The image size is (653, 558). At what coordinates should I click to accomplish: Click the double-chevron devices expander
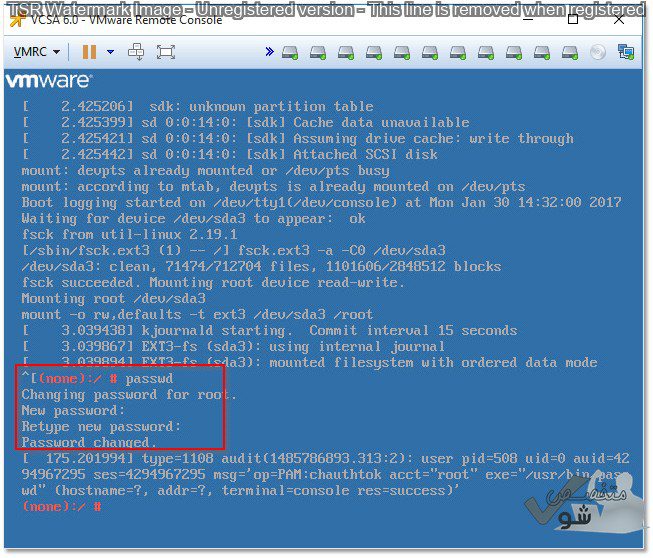coord(269,52)
